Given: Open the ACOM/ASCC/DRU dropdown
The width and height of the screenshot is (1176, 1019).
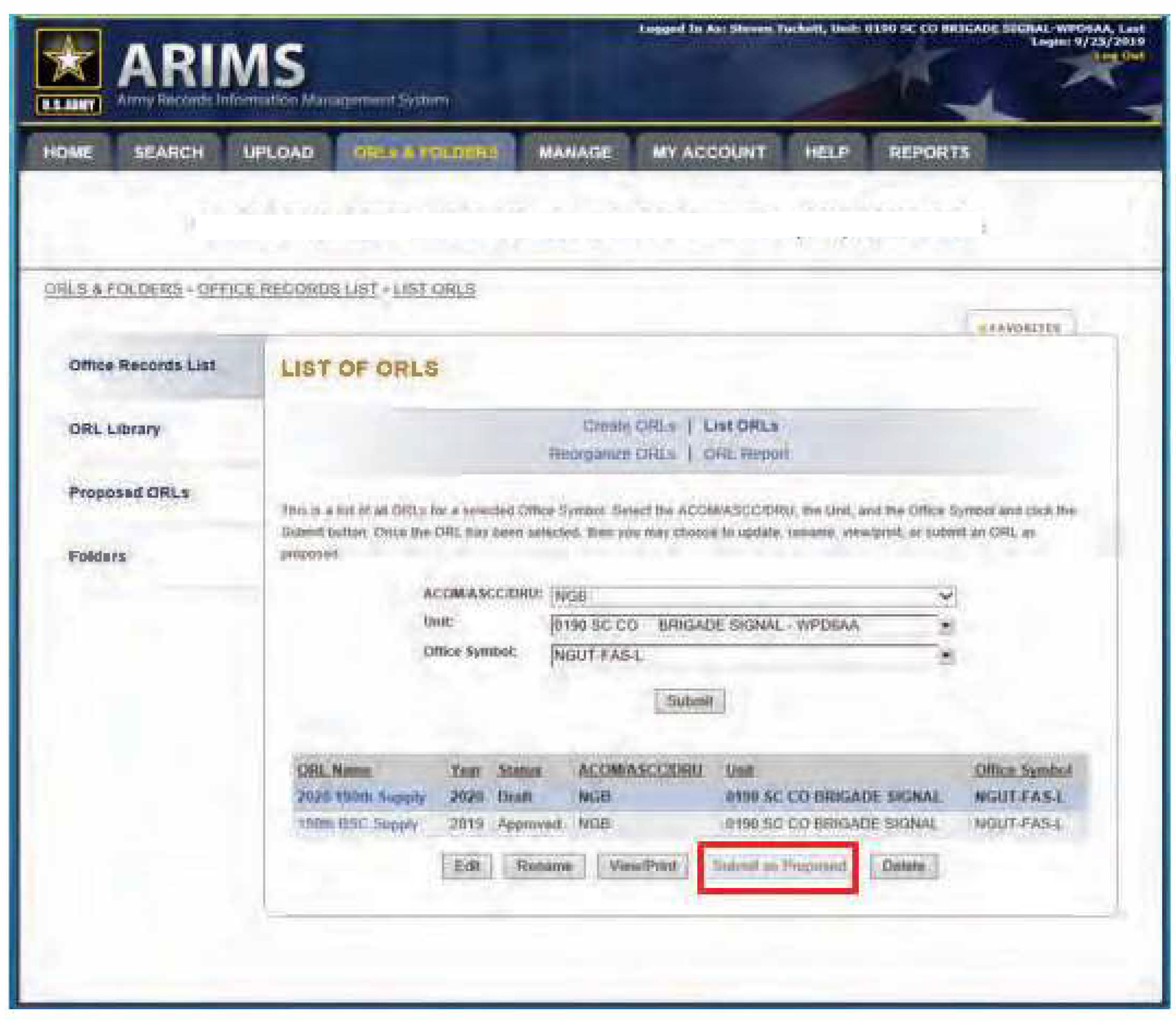Looking at the screenshot, I should (x=754, y=596).
